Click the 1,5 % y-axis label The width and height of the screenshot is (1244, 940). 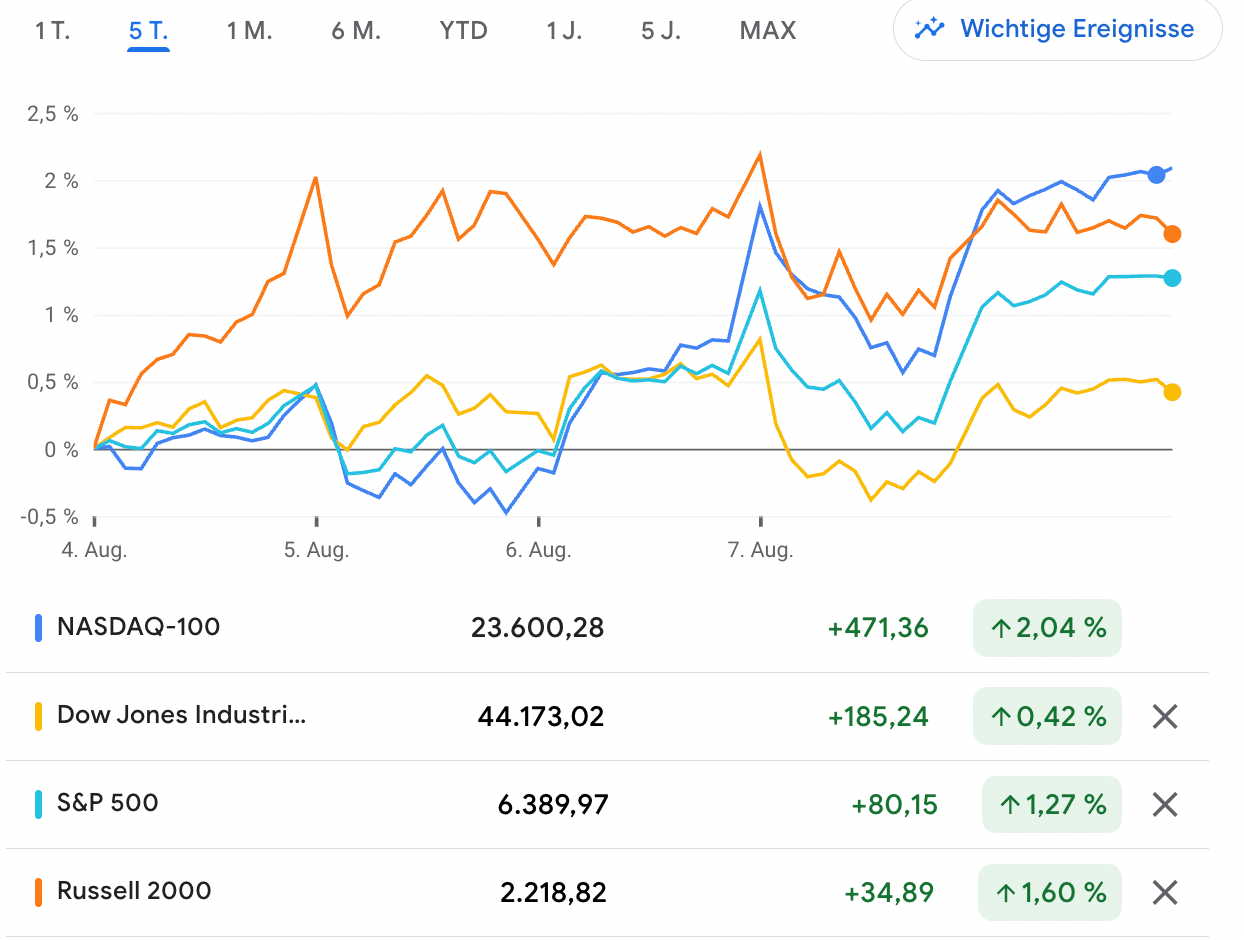tap(53, 248)
